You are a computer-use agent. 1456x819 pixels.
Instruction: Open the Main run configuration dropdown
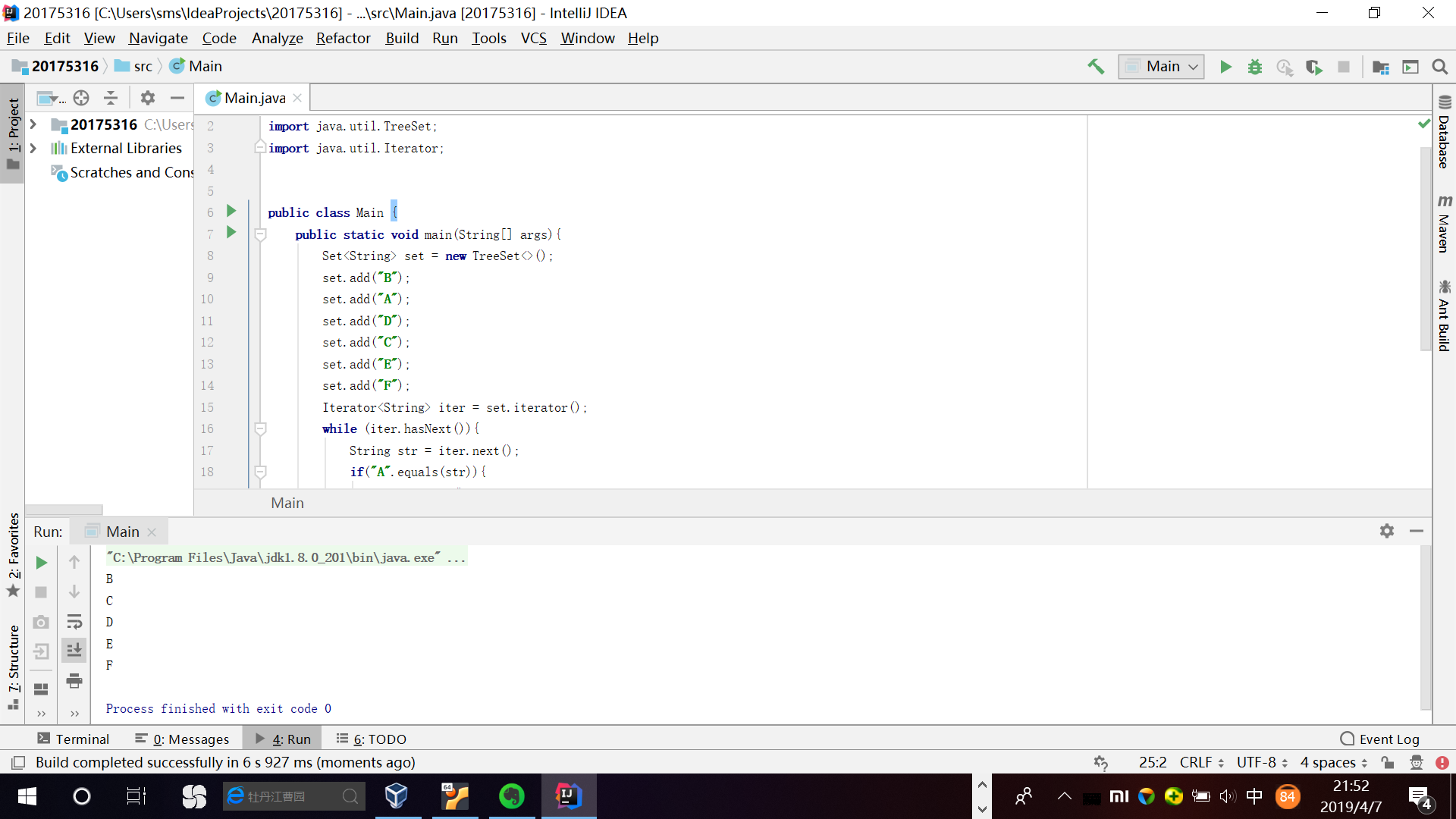click(1161, 67)
